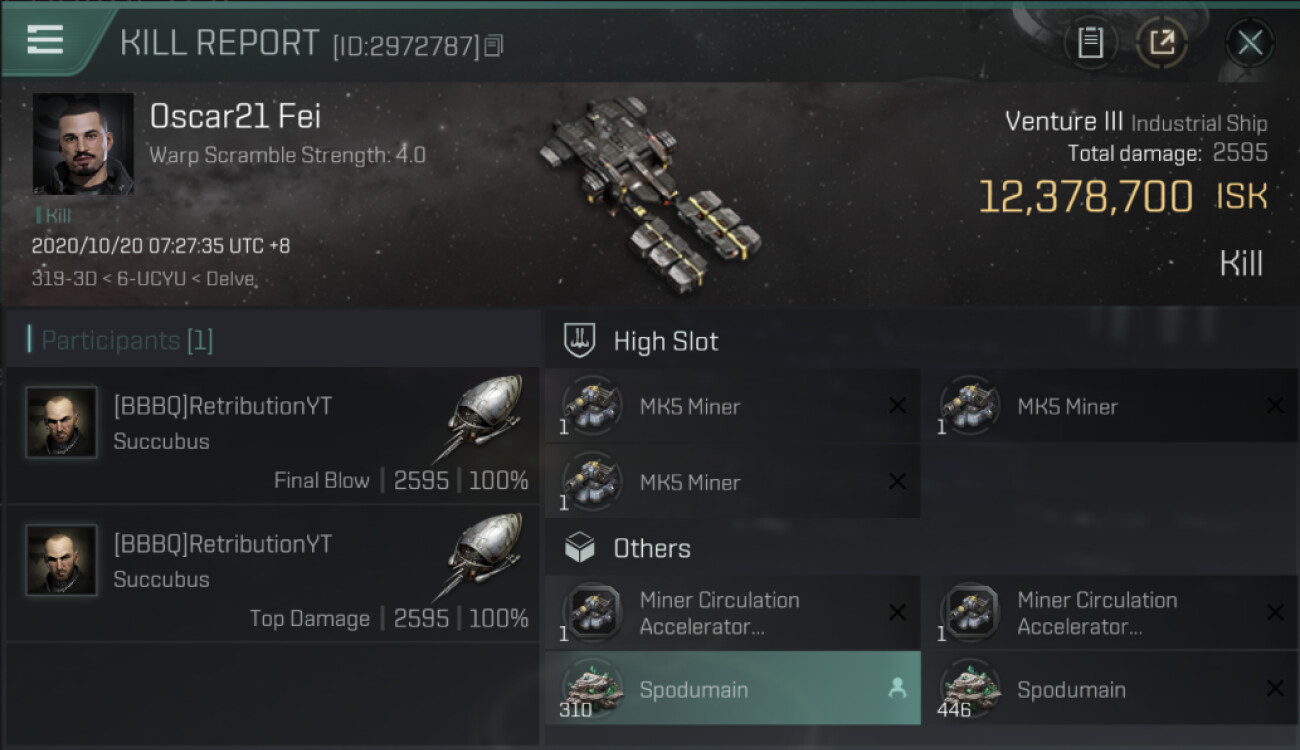Select the Final Blow RetributionYT portrait
This screenshot has height=750, width=1300.
point(62,422)
